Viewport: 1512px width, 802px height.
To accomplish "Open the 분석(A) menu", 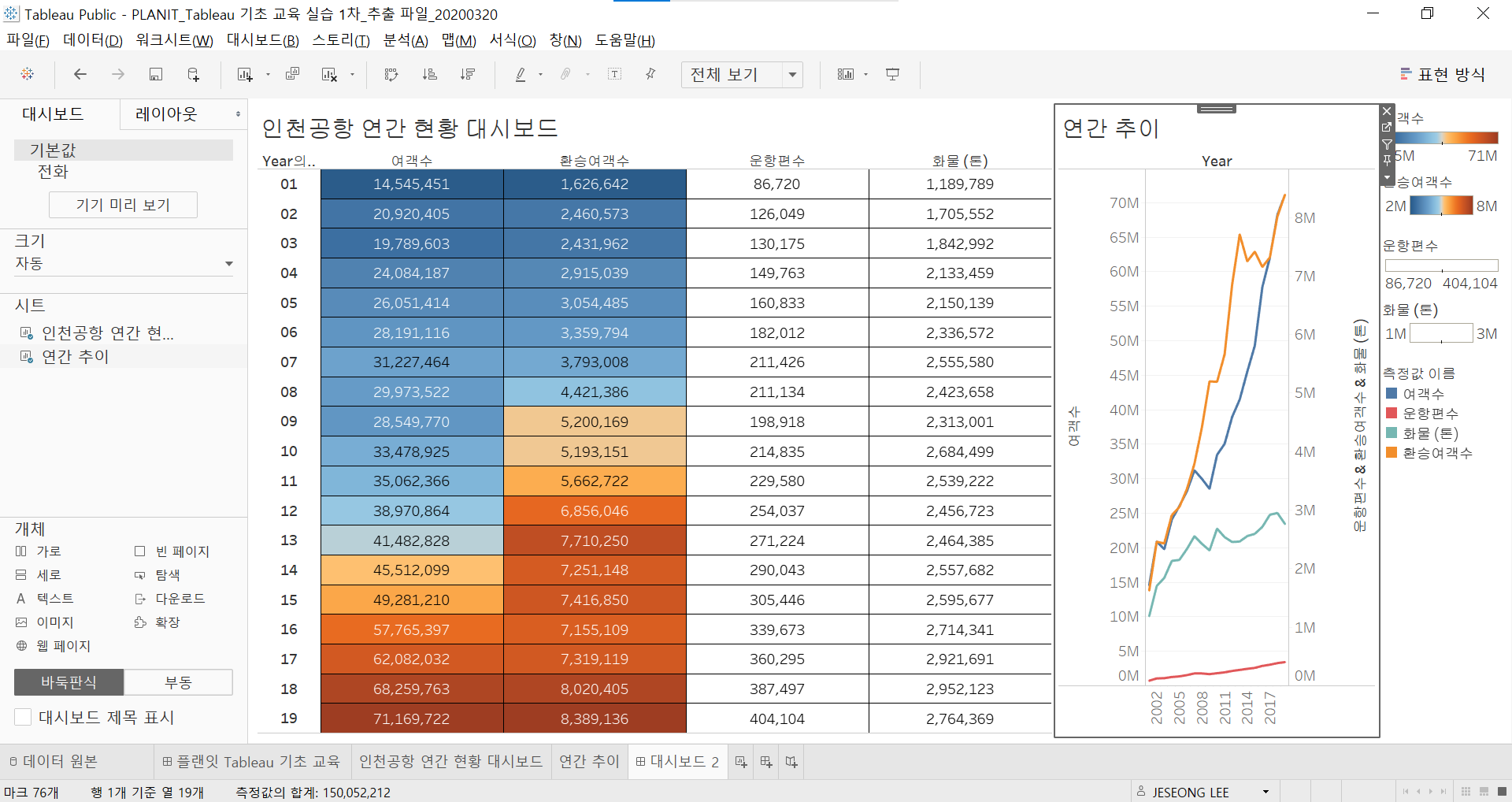I will [406, 40].
